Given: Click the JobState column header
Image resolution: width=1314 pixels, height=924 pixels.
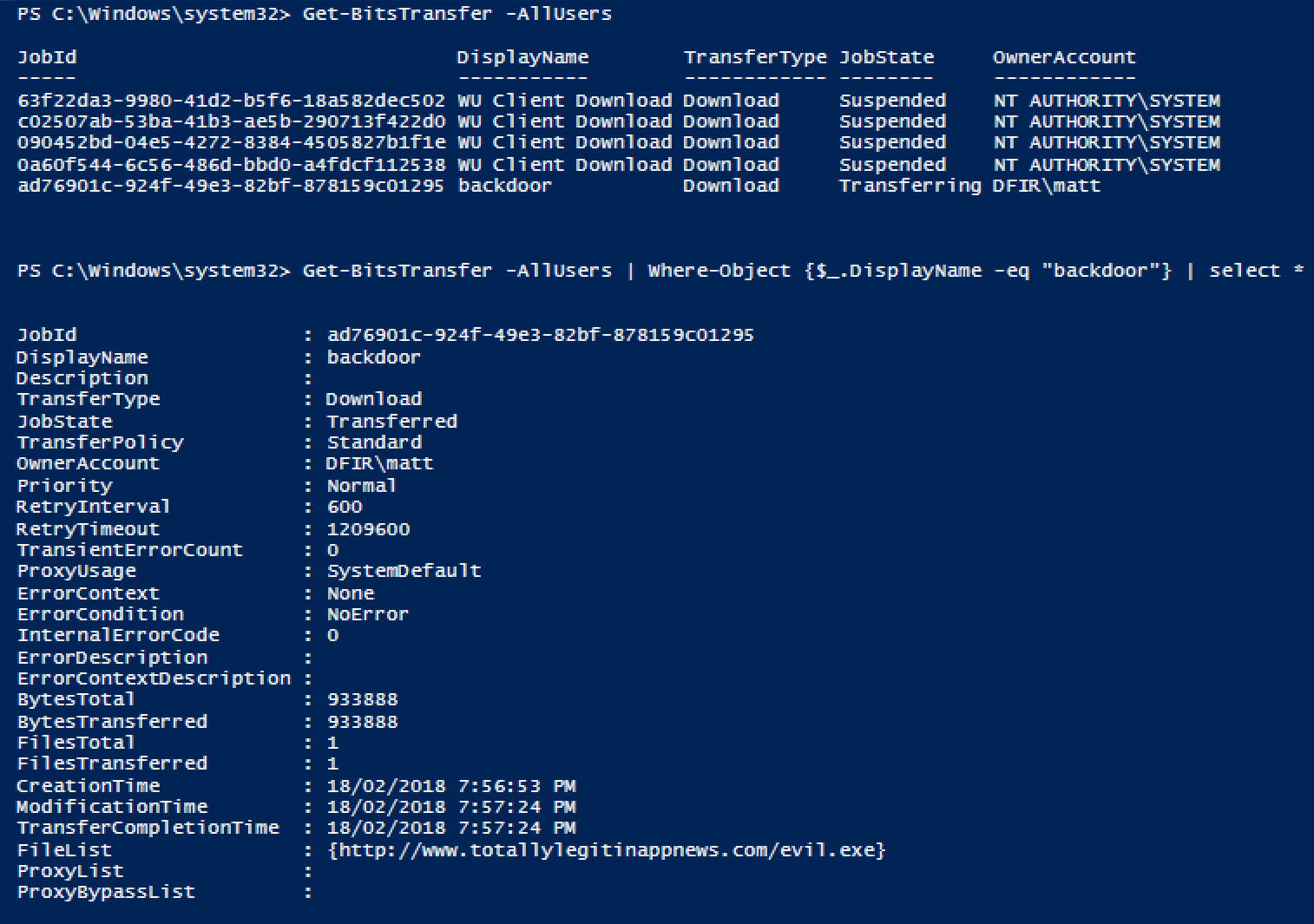Looking at the screenshot, I should [886, 57].
